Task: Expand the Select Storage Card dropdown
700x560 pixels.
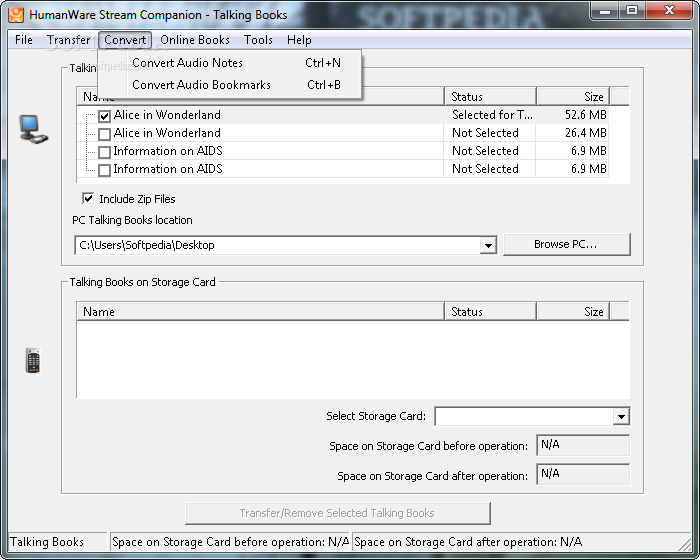Action: click(621, 416)
